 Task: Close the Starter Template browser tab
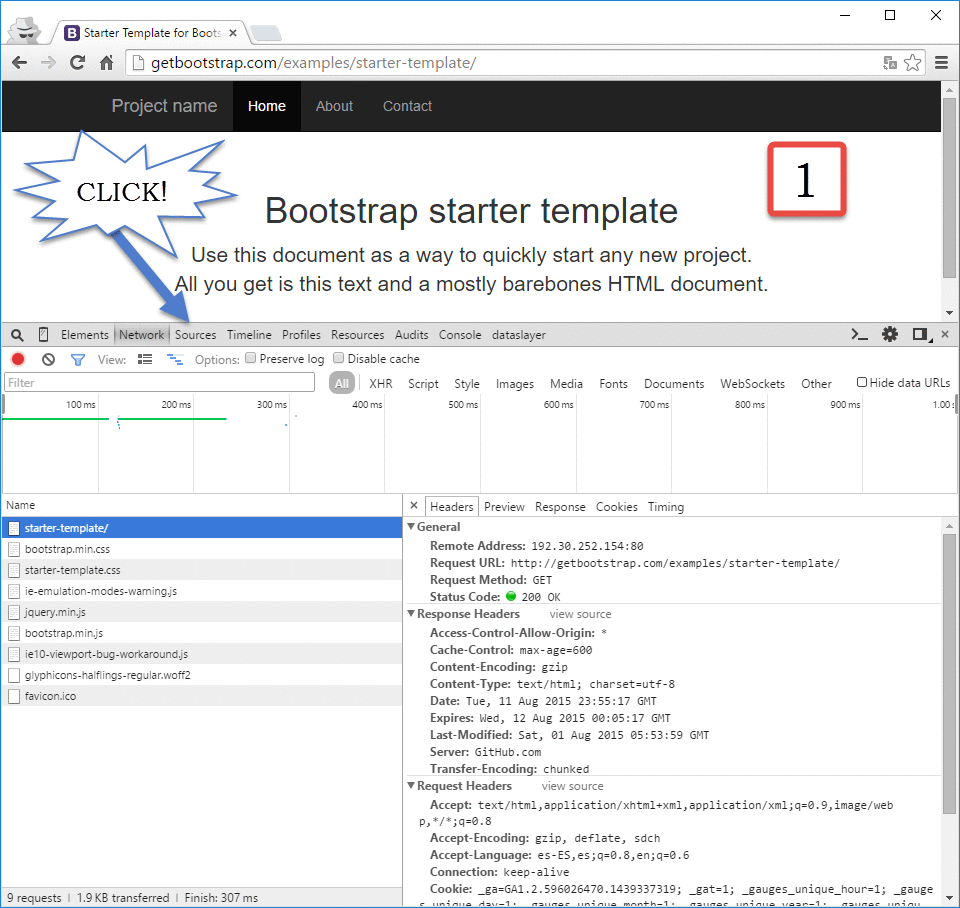(233, 33)
